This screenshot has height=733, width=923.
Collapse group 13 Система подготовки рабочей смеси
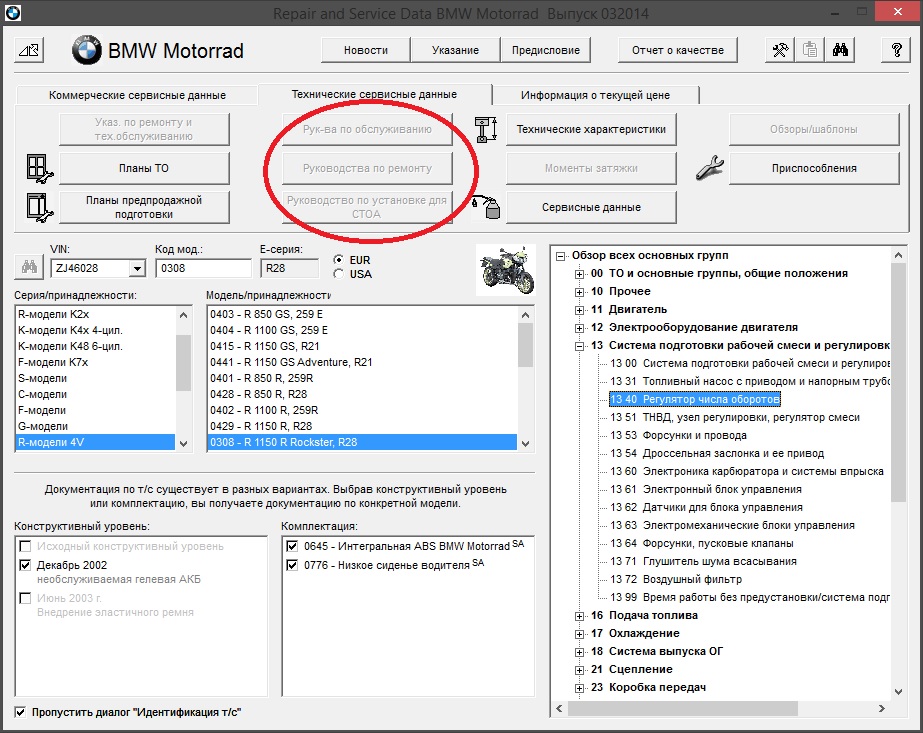coord(579,346)
